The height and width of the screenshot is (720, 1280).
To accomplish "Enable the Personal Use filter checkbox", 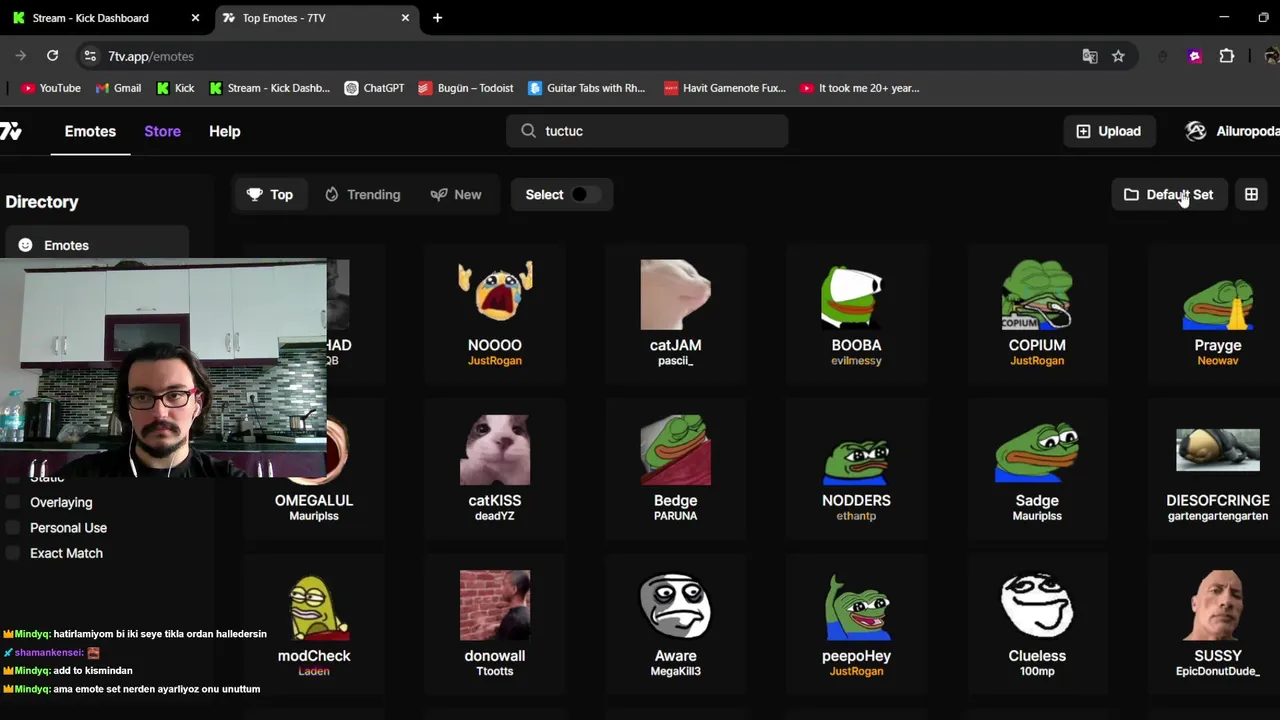I will pyautogui.click(x=13, y=527).
